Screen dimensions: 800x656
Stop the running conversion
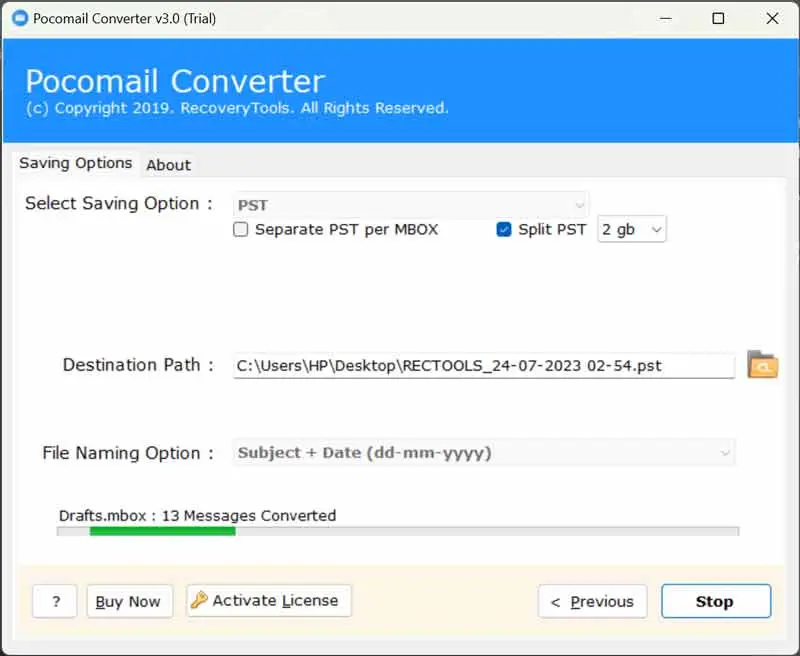(x=715, y=601)
